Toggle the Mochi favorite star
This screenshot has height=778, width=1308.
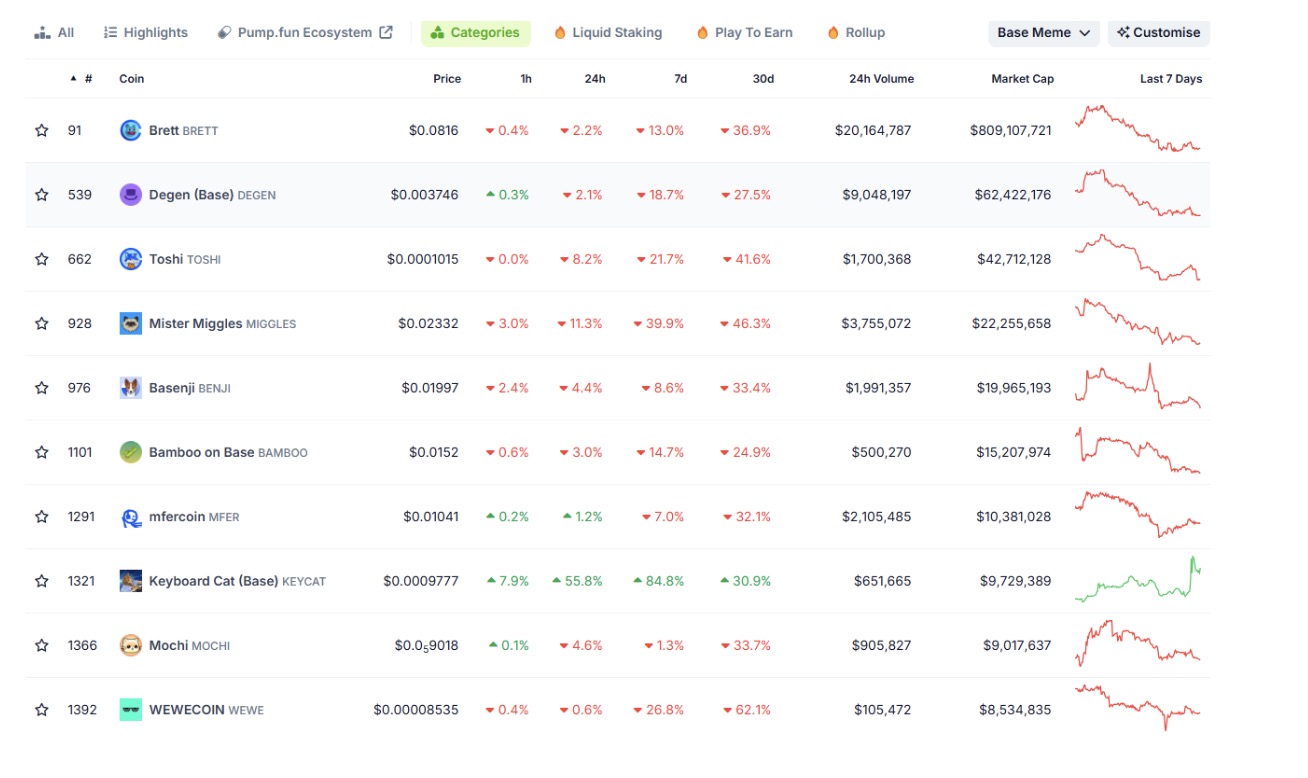pyautogui.click(x=42, y=645)
